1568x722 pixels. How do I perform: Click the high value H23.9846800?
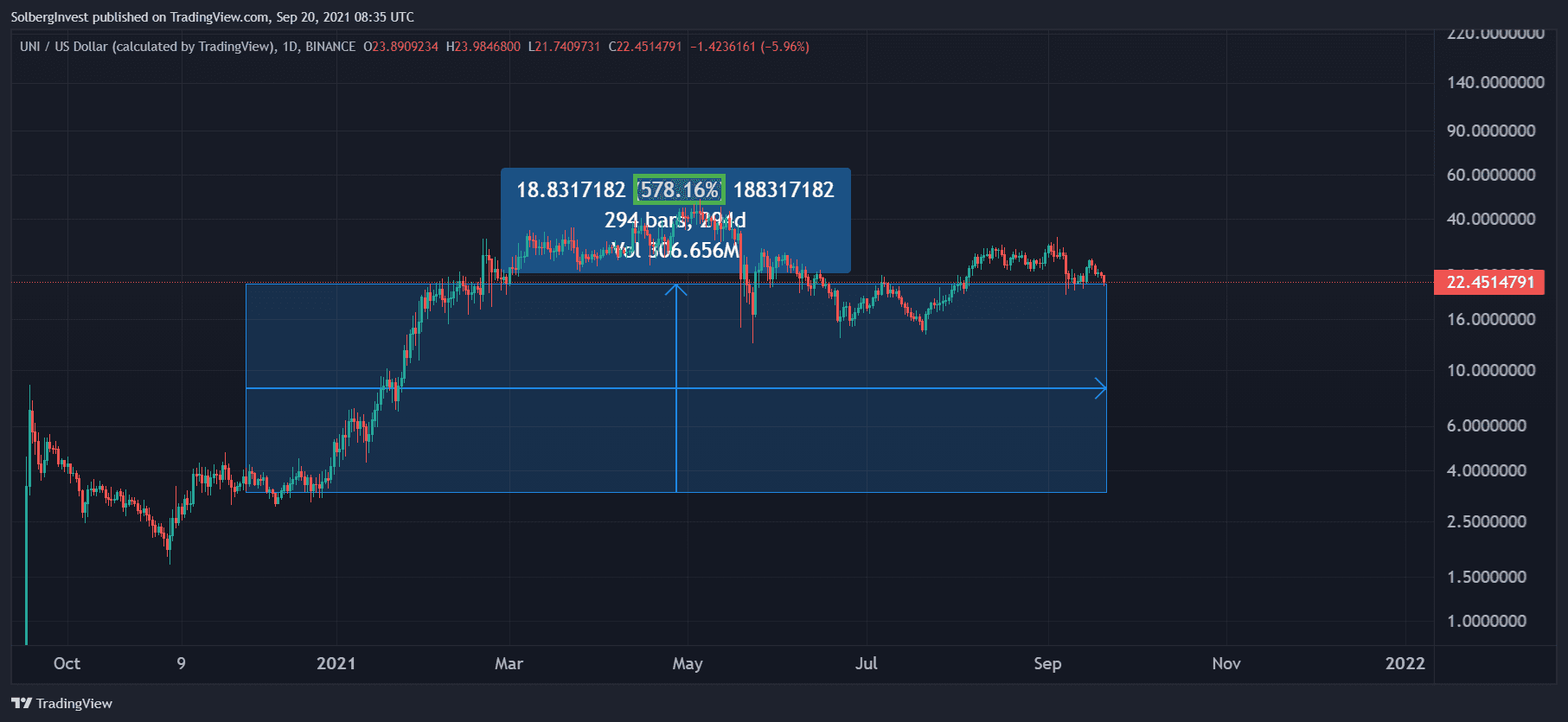(x=483, y=47)
